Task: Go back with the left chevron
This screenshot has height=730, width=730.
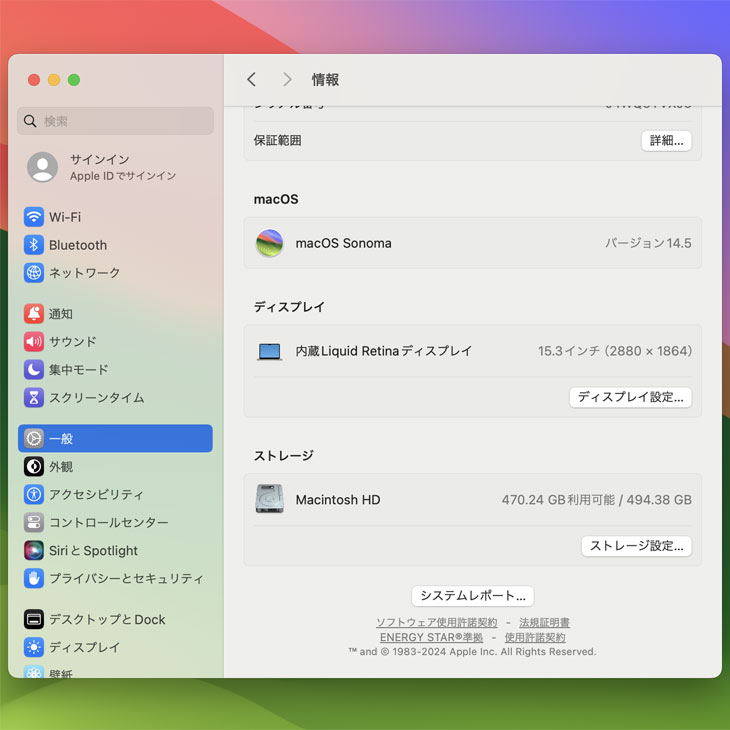Action: pos(251,80)
